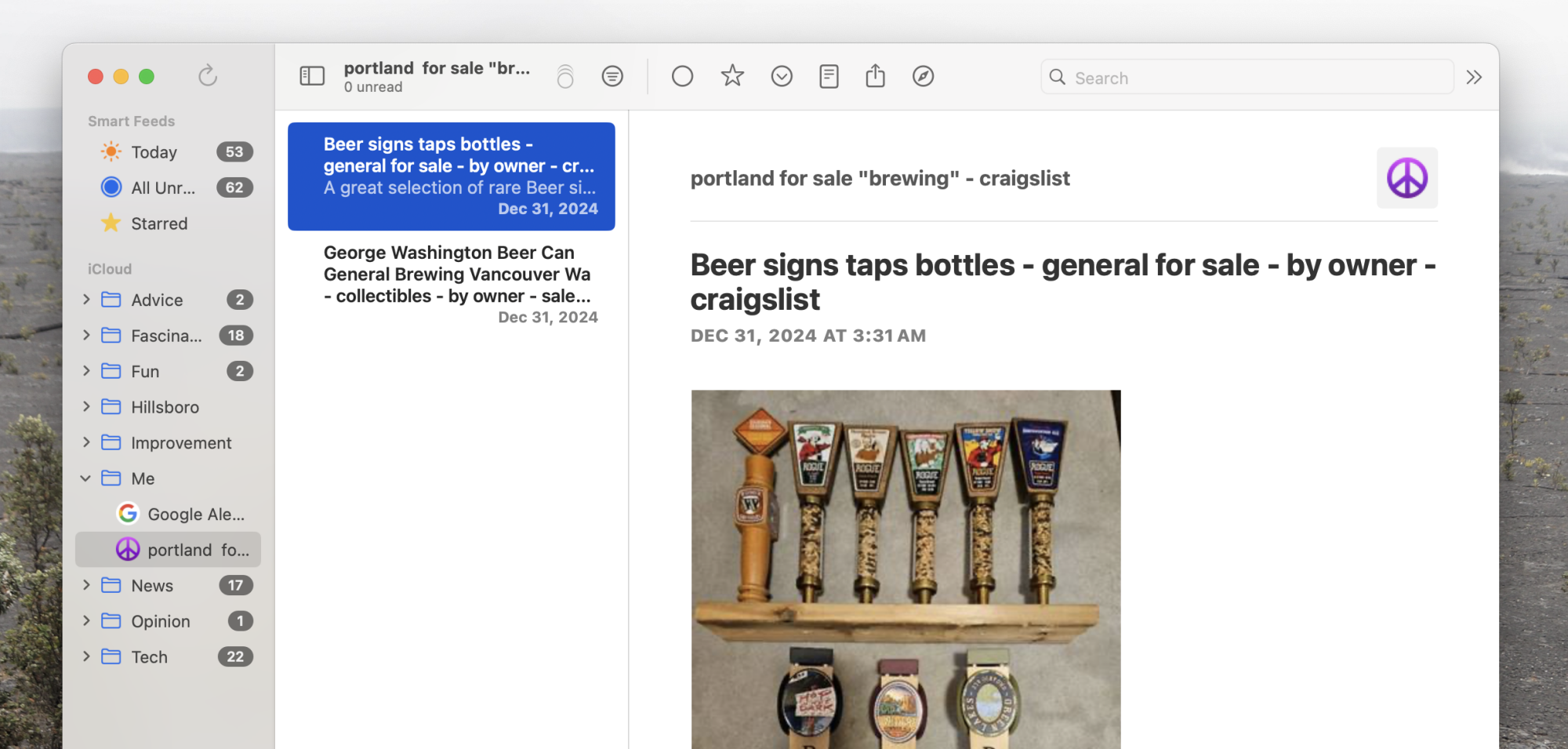Click the Tech unread count 22
The height and width of the screenshot is (749, 1568).
point(235,656)
